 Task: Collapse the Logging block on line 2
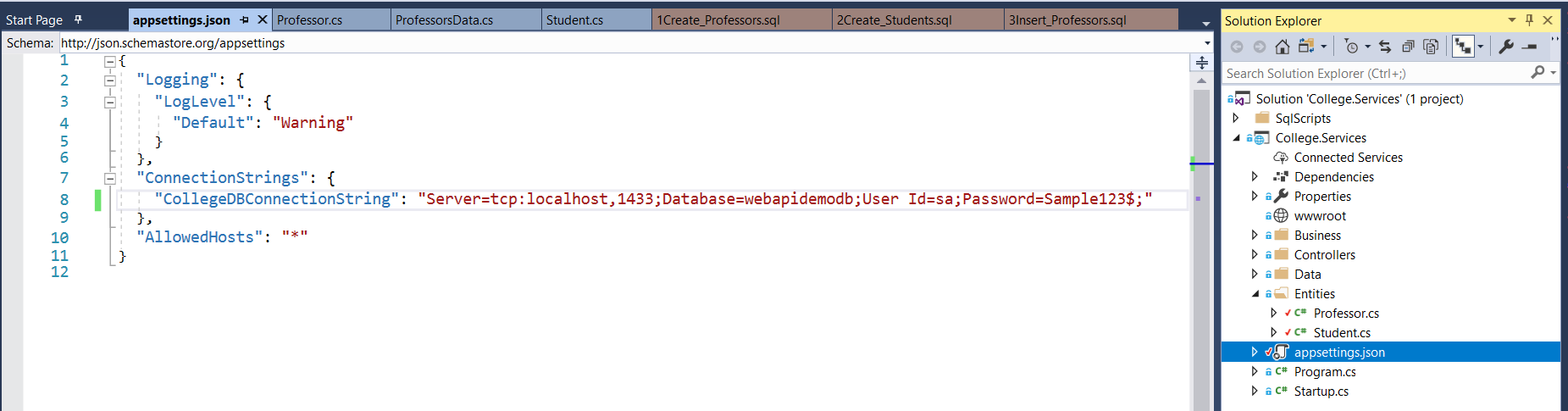[x=109, y=81]
